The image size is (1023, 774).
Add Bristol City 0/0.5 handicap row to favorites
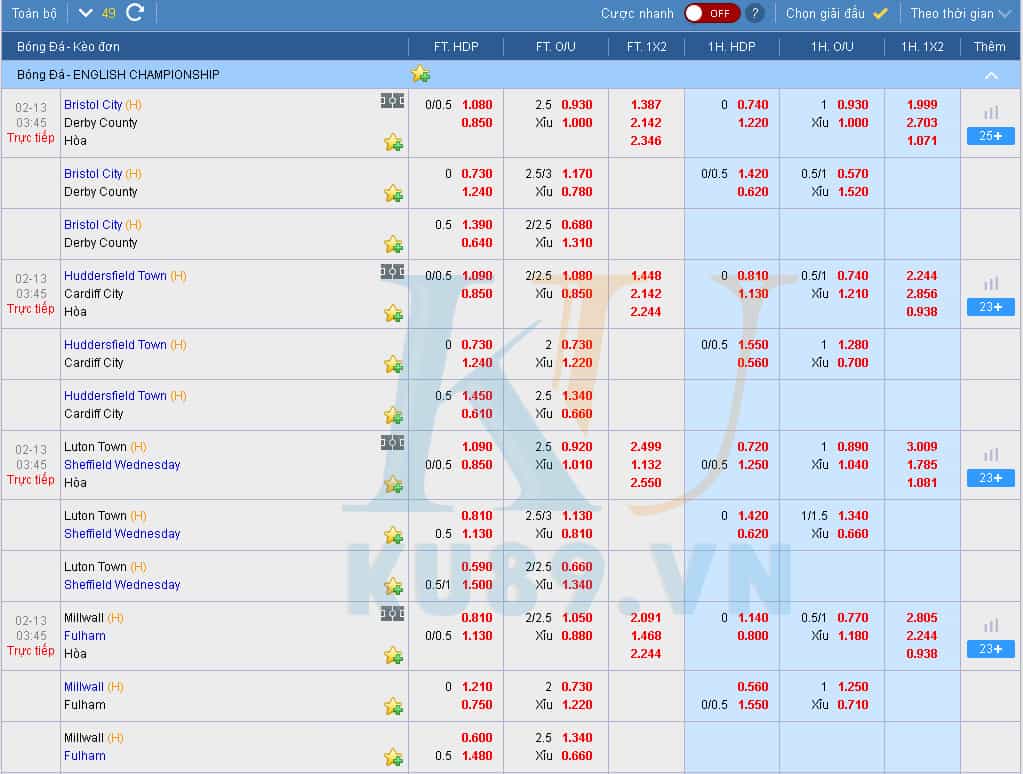[x=393, y=142]
